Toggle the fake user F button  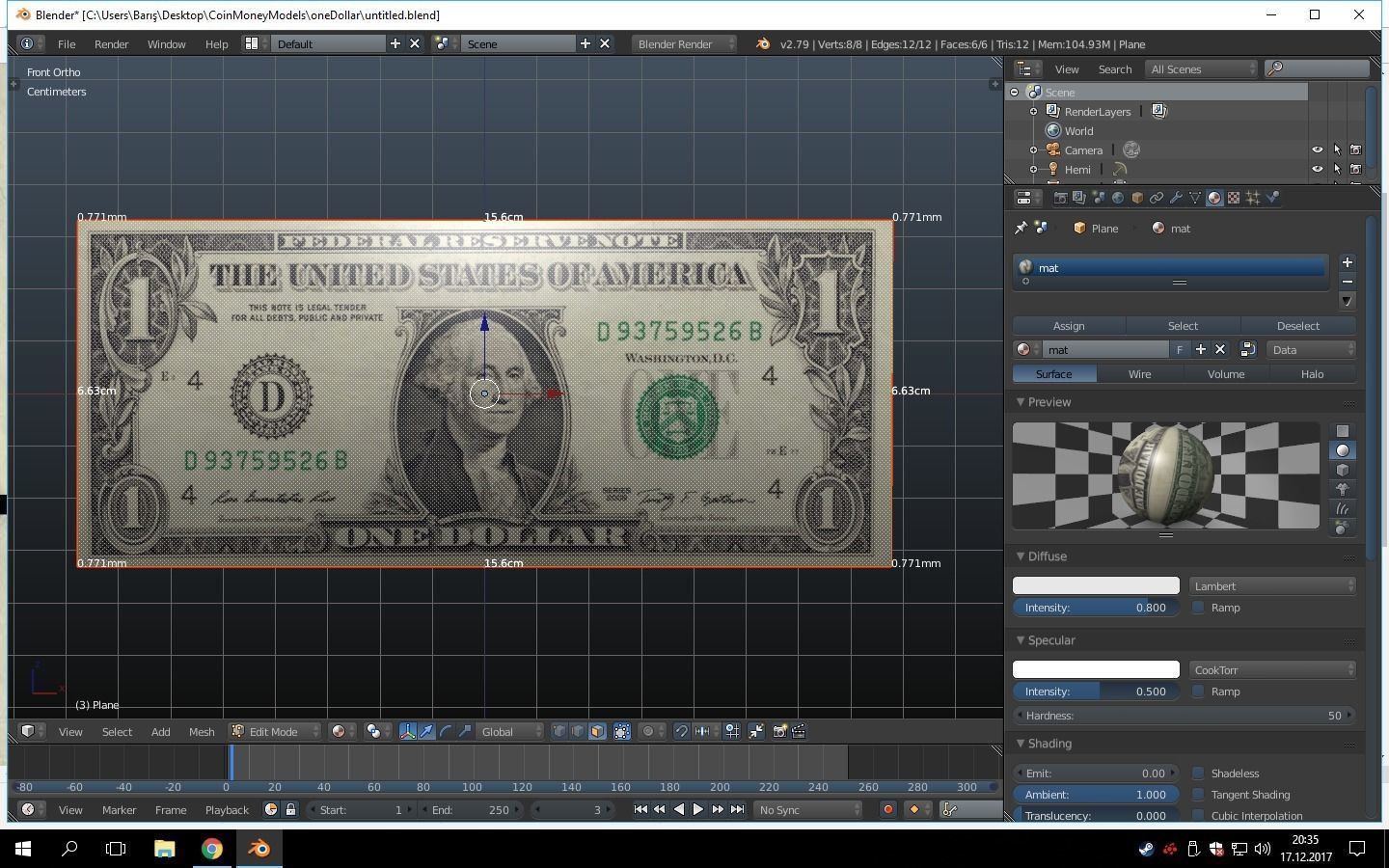(1180, 350)
